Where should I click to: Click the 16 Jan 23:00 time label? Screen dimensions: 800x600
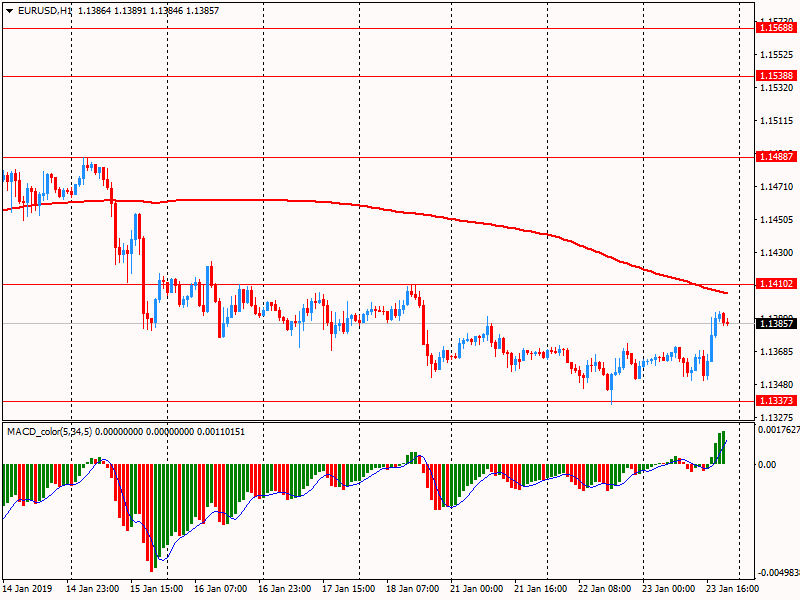tap(284, 589)
